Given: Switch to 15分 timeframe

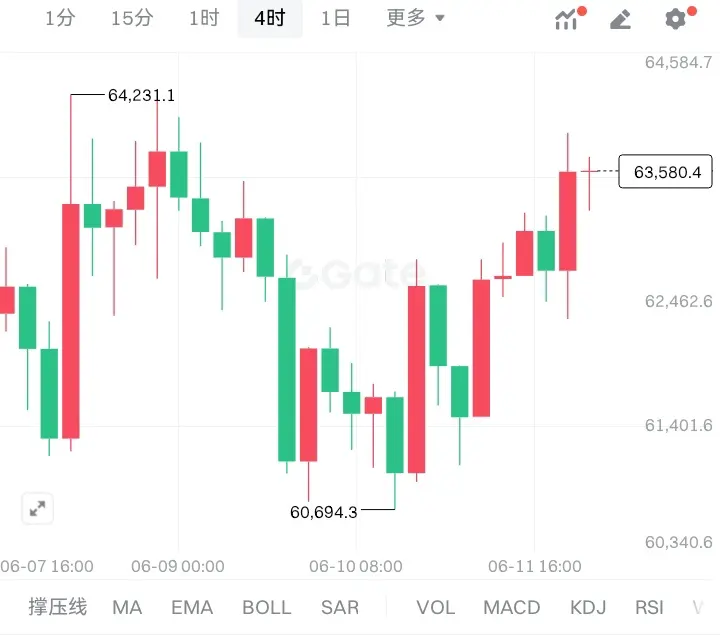Looking at the screenshot, I should point(132,18).
